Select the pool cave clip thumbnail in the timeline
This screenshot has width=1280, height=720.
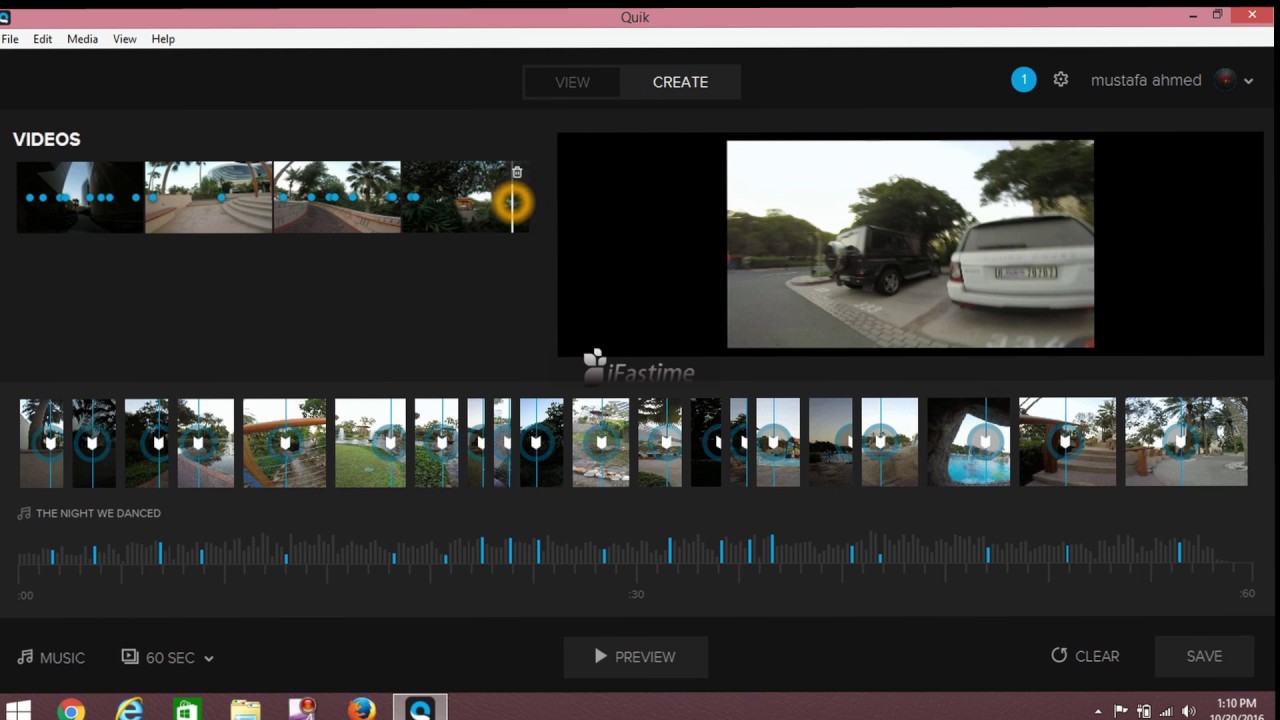[969, 442]
